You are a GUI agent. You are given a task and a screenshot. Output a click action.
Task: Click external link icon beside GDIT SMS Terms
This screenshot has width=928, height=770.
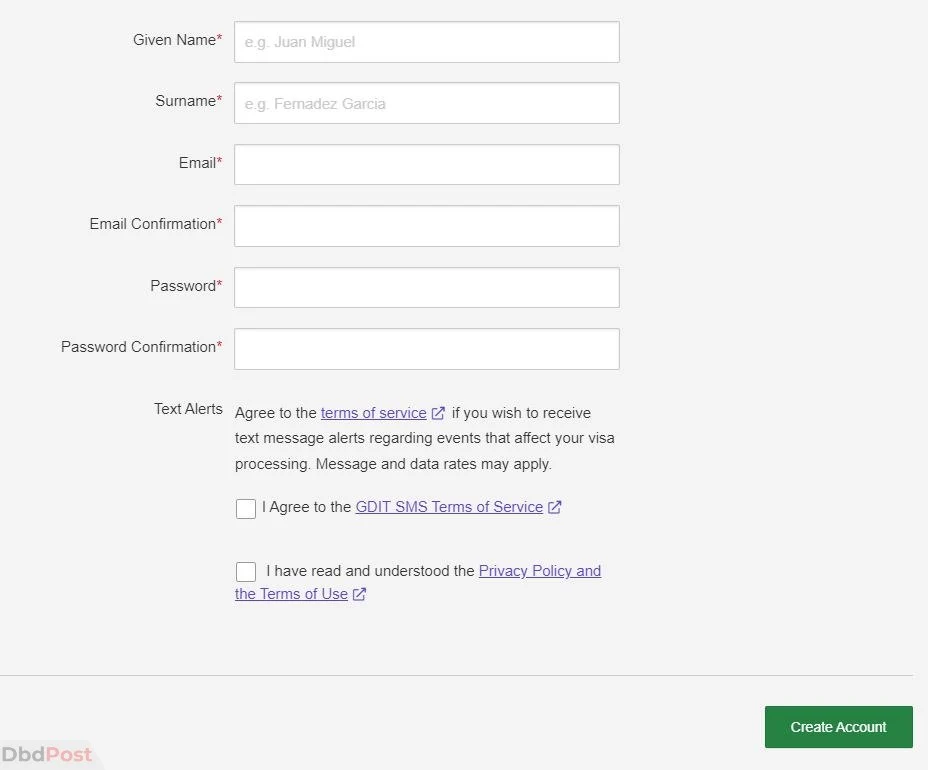(x=555, y=507)
